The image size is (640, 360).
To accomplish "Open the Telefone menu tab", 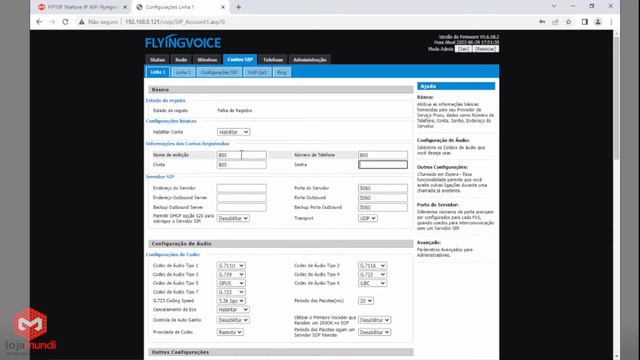I will [273, 60].
